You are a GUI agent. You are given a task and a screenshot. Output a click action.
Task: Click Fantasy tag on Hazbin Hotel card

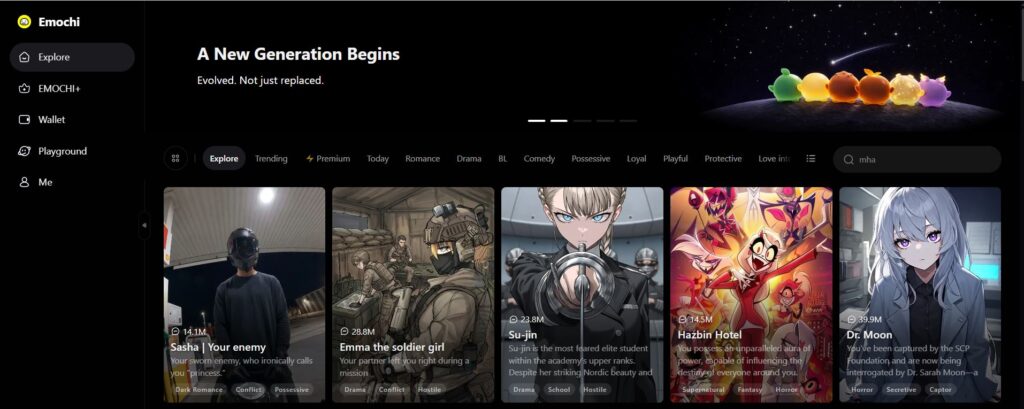750,389
